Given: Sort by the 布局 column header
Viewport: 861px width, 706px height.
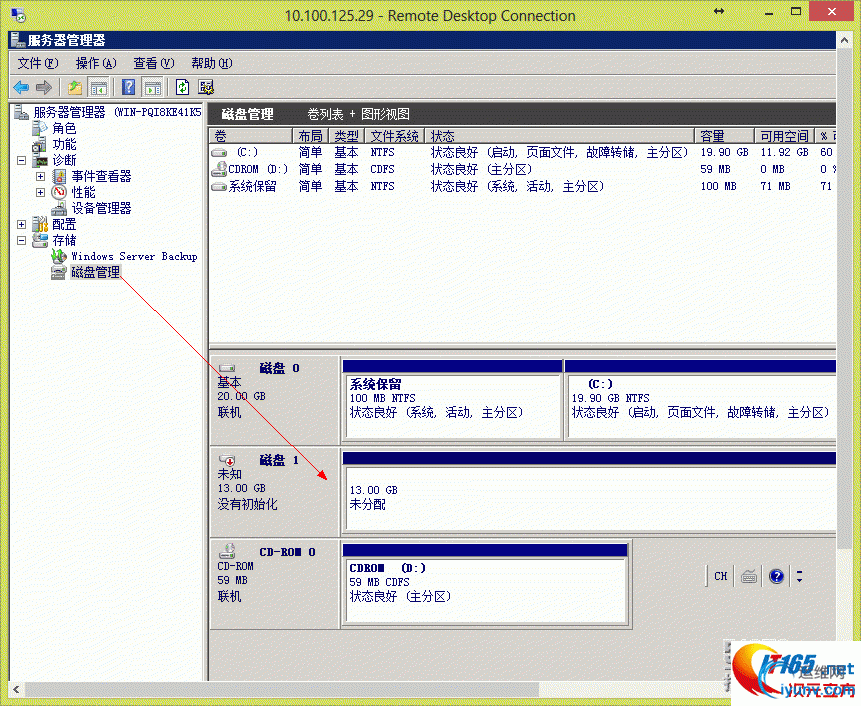Looking at the screenshot, I should (310, 136).
